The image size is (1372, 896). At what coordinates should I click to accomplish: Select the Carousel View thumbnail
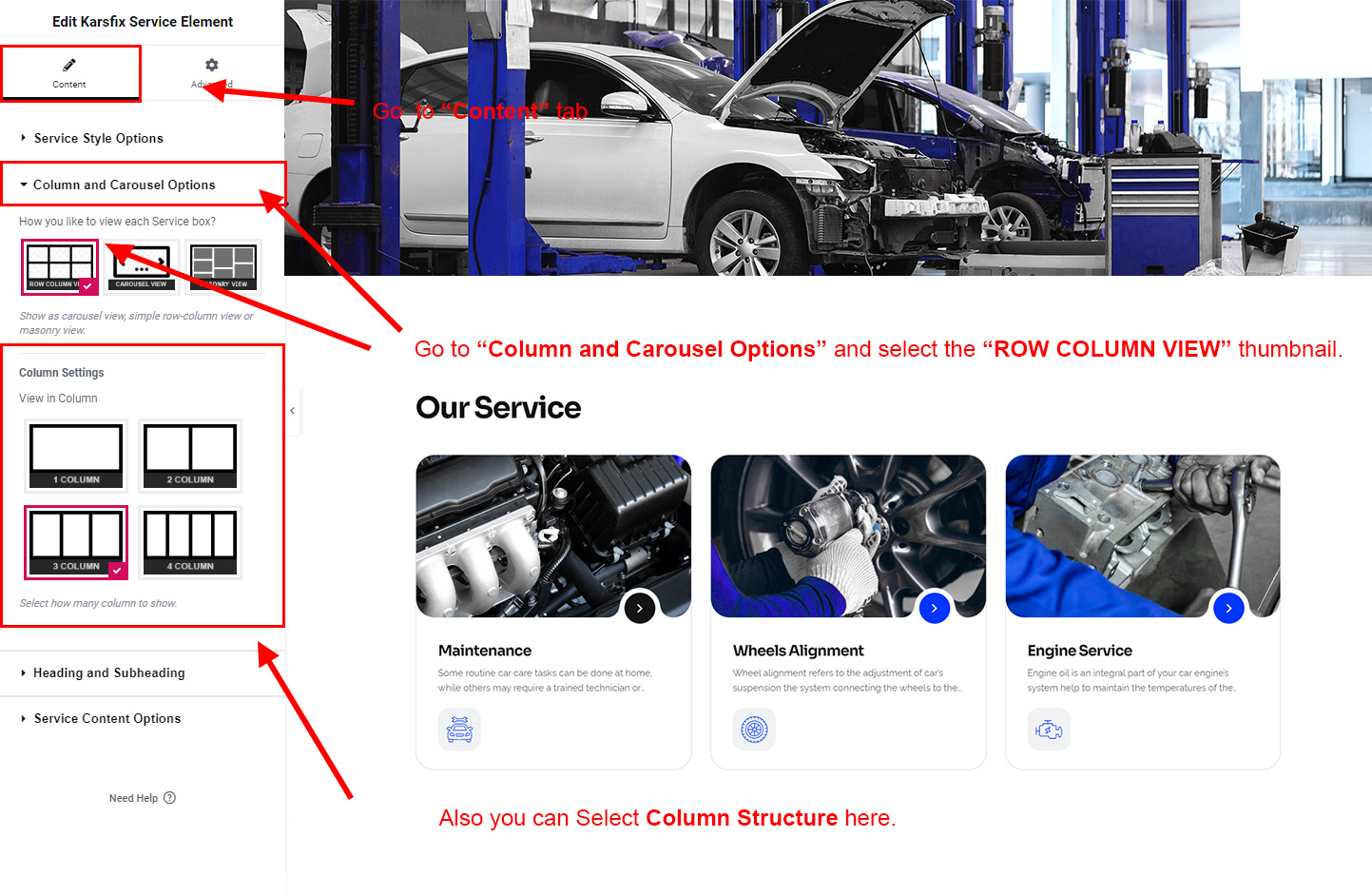click(x=142, y=267)
